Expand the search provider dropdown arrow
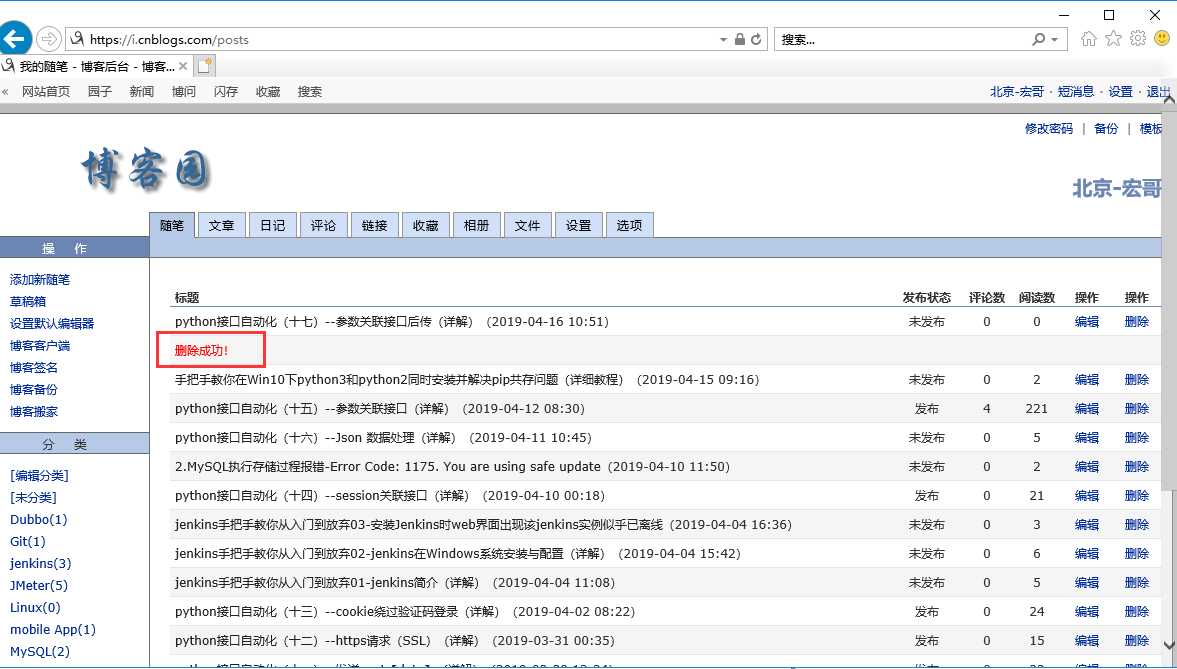This screenshot has height=669, width=1177. pyautogui.click(x=1055, y=40)
